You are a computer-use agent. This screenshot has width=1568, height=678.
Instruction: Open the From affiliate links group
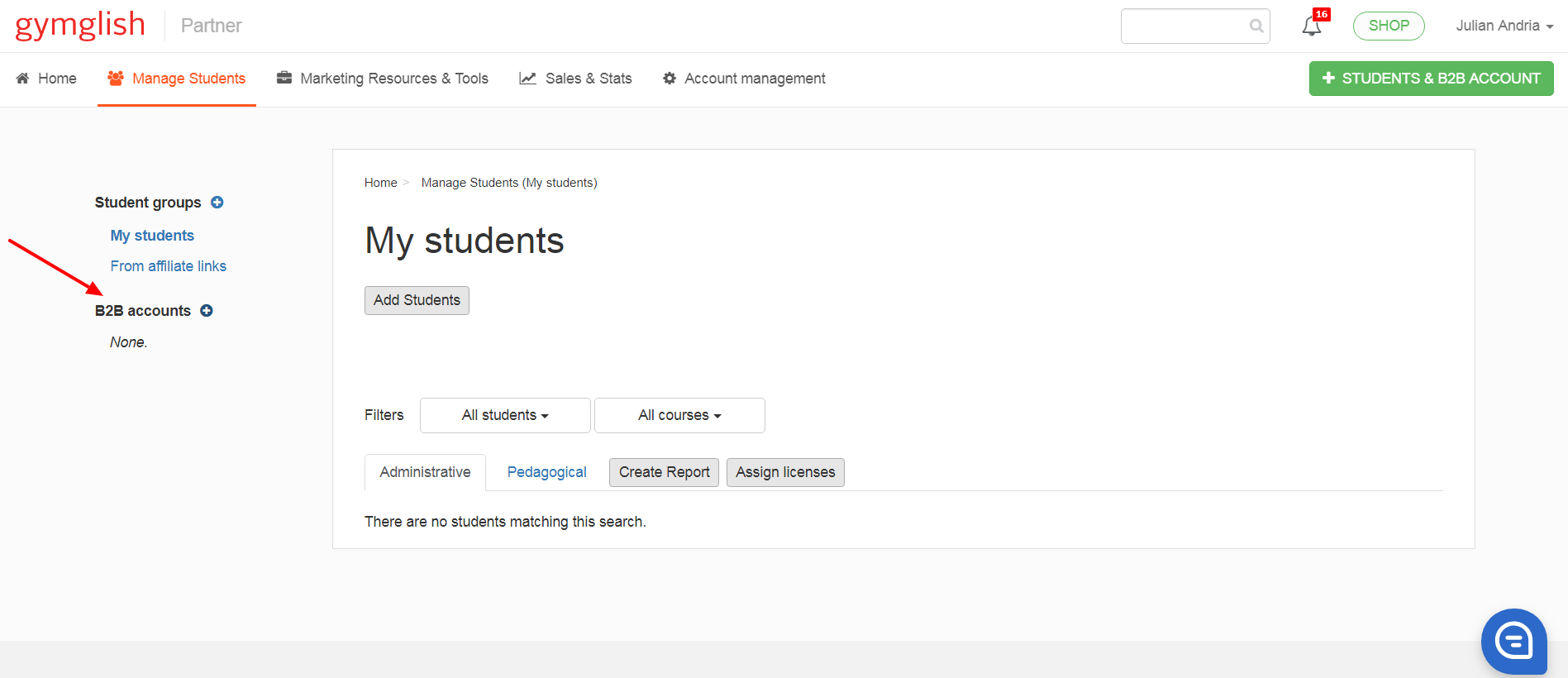click(169, 266)
